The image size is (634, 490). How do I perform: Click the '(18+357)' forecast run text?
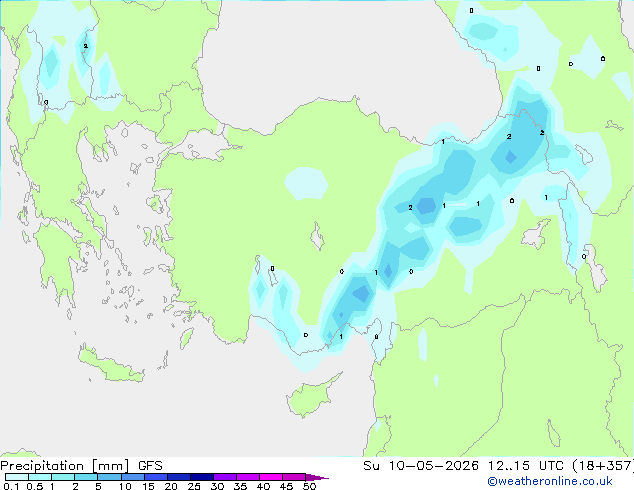[x=603, y=466]
